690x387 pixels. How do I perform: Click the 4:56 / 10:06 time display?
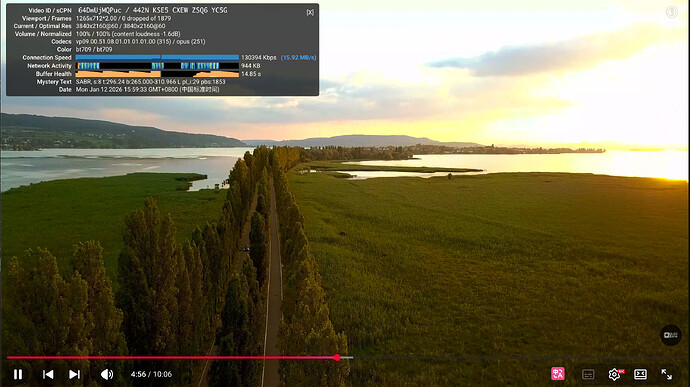coord(151,374)
